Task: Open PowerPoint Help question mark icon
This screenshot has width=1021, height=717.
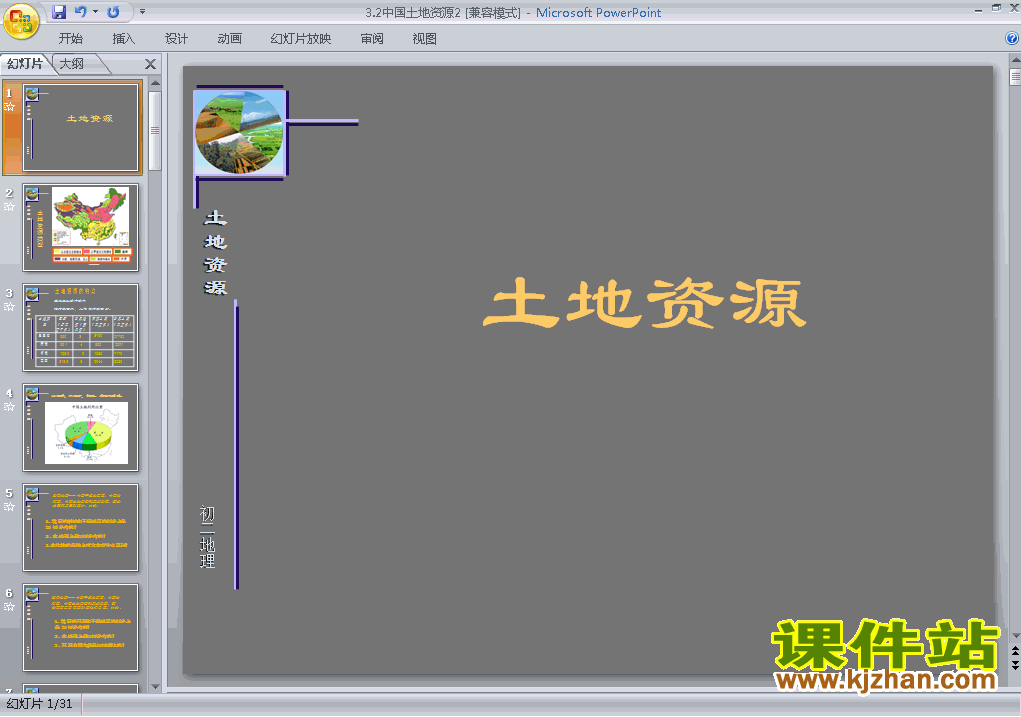Action: pyautogui.click(x=1012, y=38)
